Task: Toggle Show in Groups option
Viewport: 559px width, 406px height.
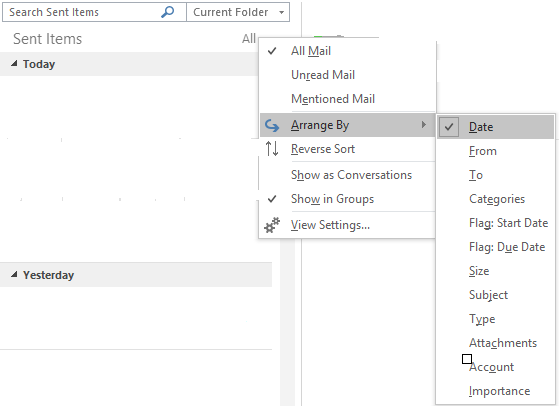Action: 348,199
